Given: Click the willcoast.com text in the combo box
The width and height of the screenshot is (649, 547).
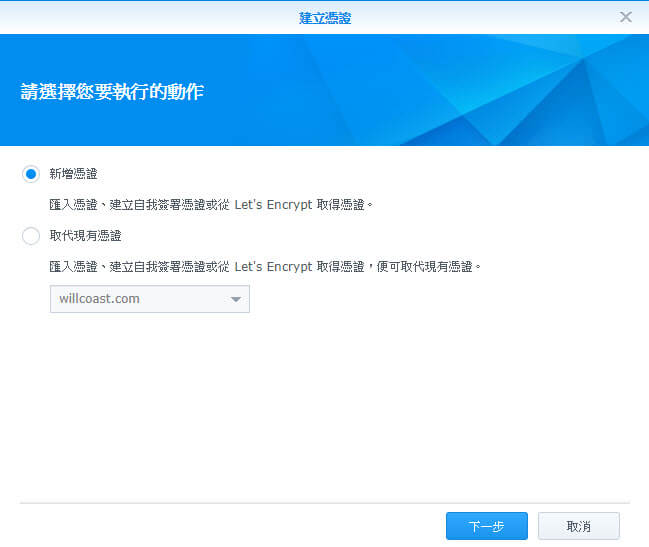Looking at the screenshot, I should click(100, 299).
